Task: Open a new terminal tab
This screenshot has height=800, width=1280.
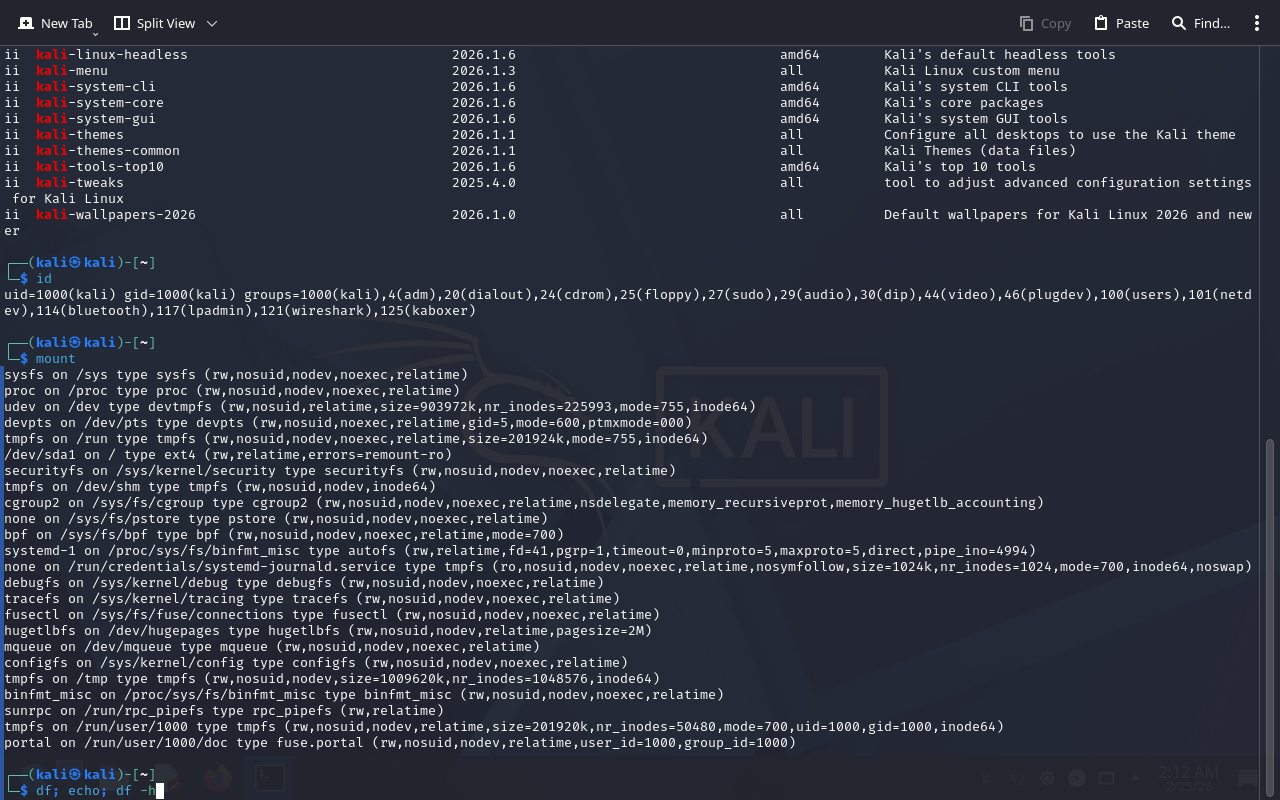Action: point(55,23)
